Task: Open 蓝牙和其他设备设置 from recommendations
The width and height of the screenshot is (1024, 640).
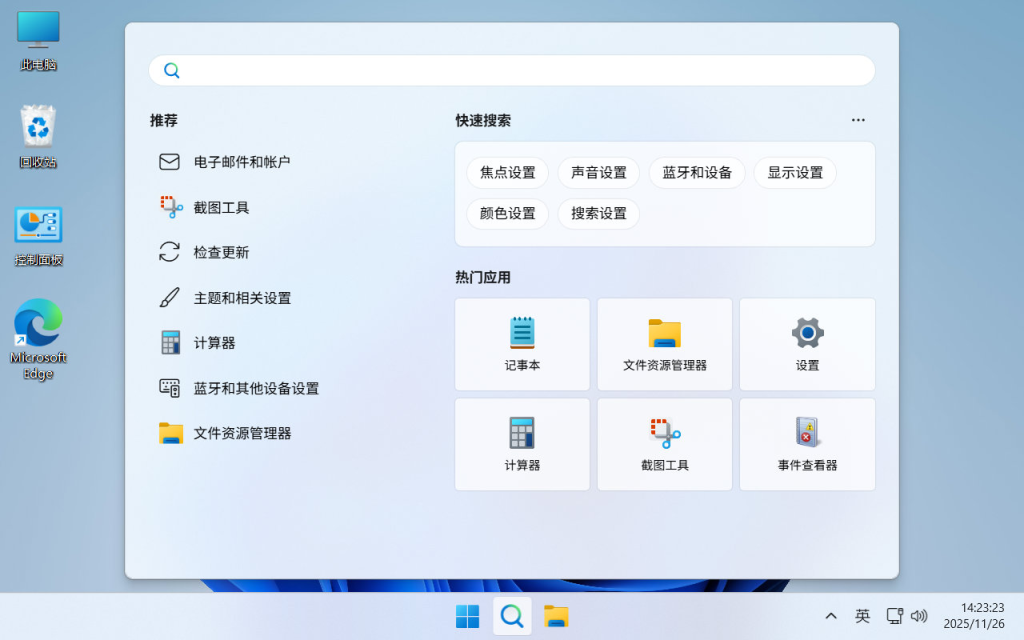Action: [x=256, y=388]
